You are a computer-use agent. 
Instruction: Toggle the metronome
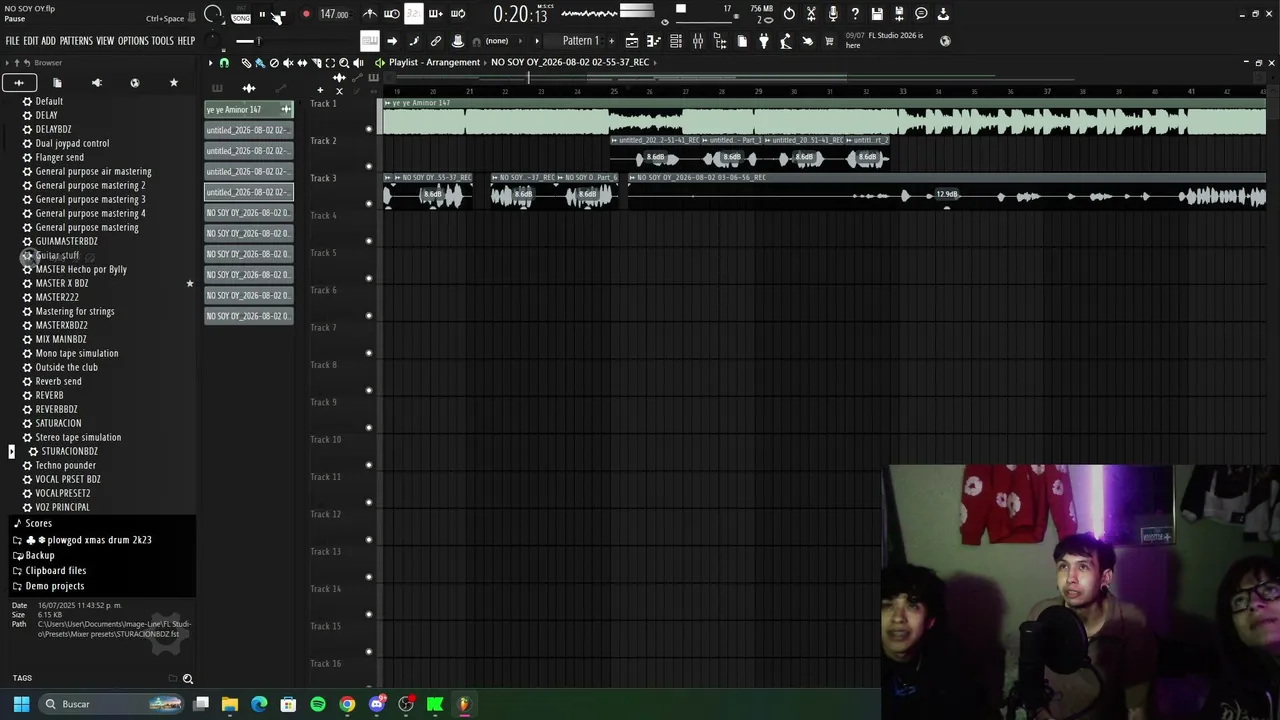[370, 14]
